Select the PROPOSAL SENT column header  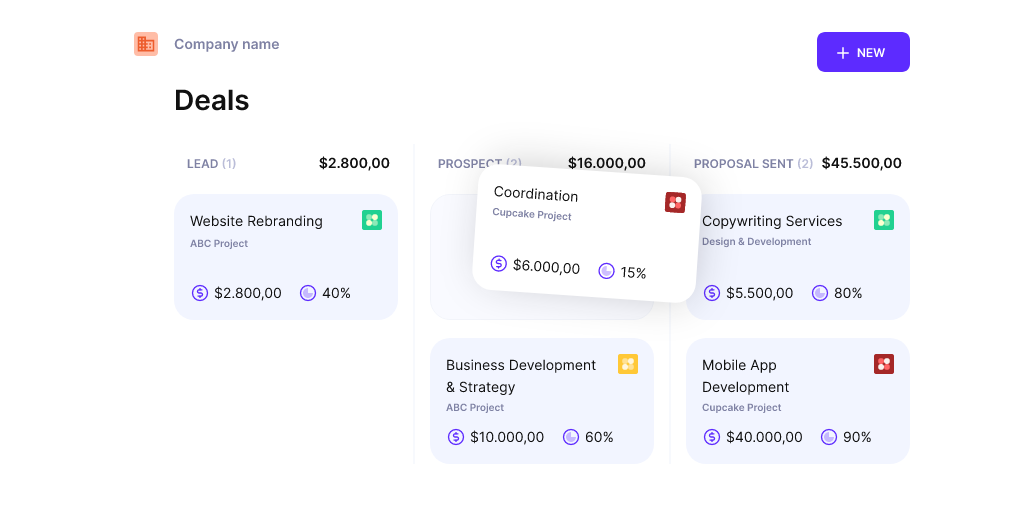click(743, 164)
